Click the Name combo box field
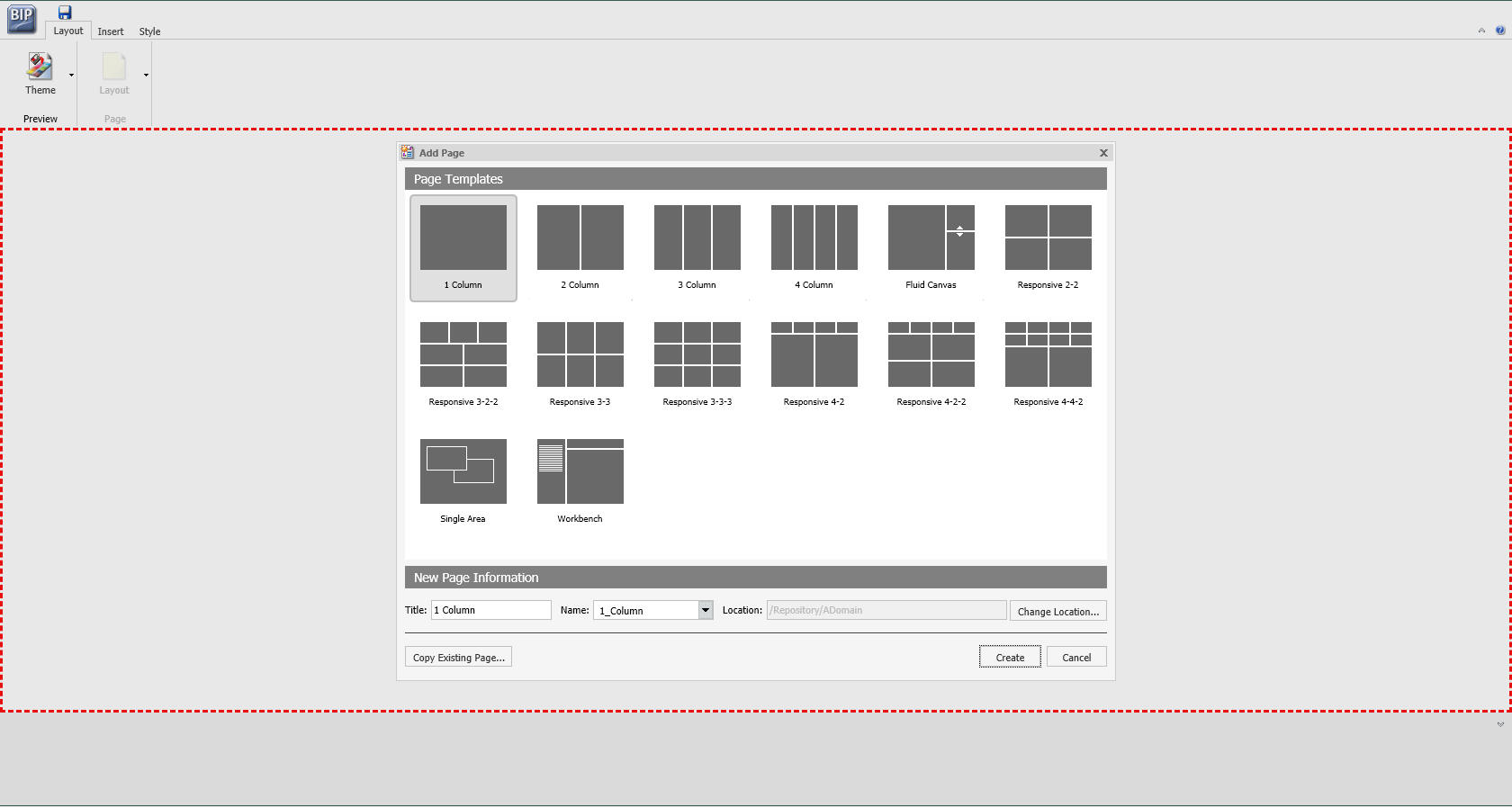 646,610
